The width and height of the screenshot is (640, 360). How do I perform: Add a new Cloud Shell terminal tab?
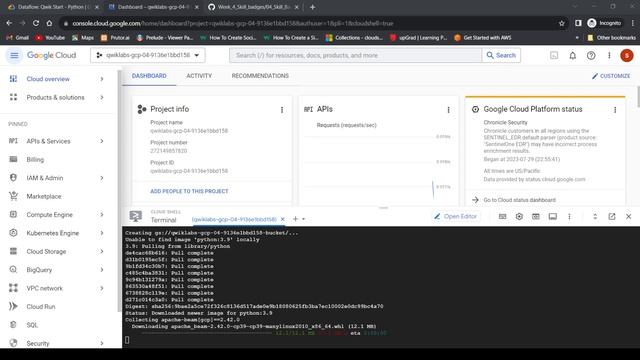tap(295, 219)
